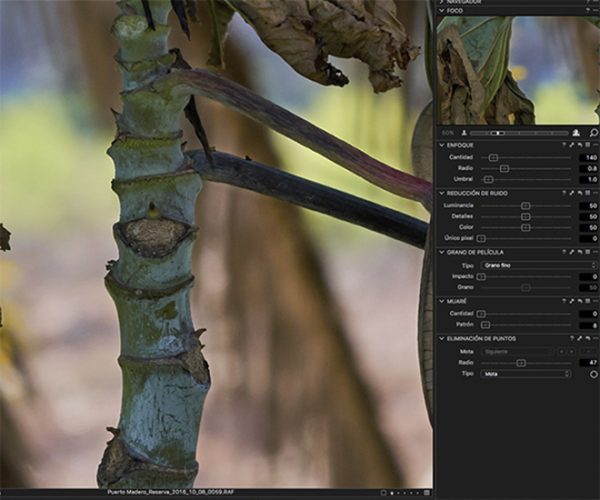Reset the Muaré panel adjustments
Image resolution: width=600 pixels, height=500 pixels.
(x=580, y=301)
